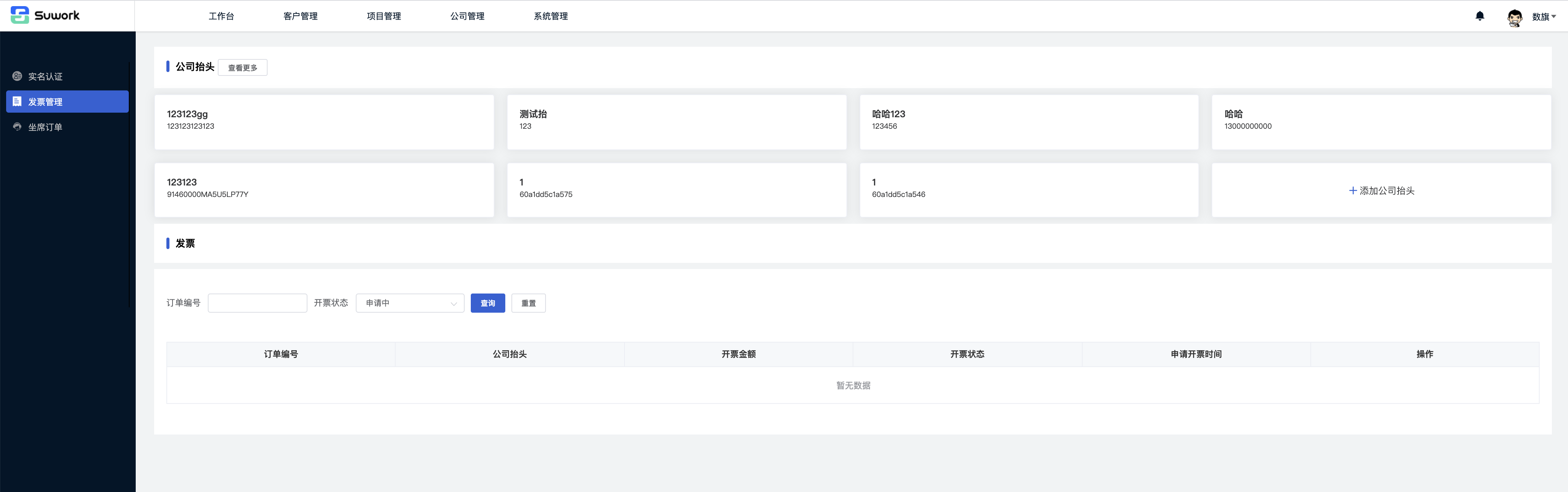The width and height of the screenshot is (1568, 492).
Task: Select the 123123gg company card
Action: [324, 121]
